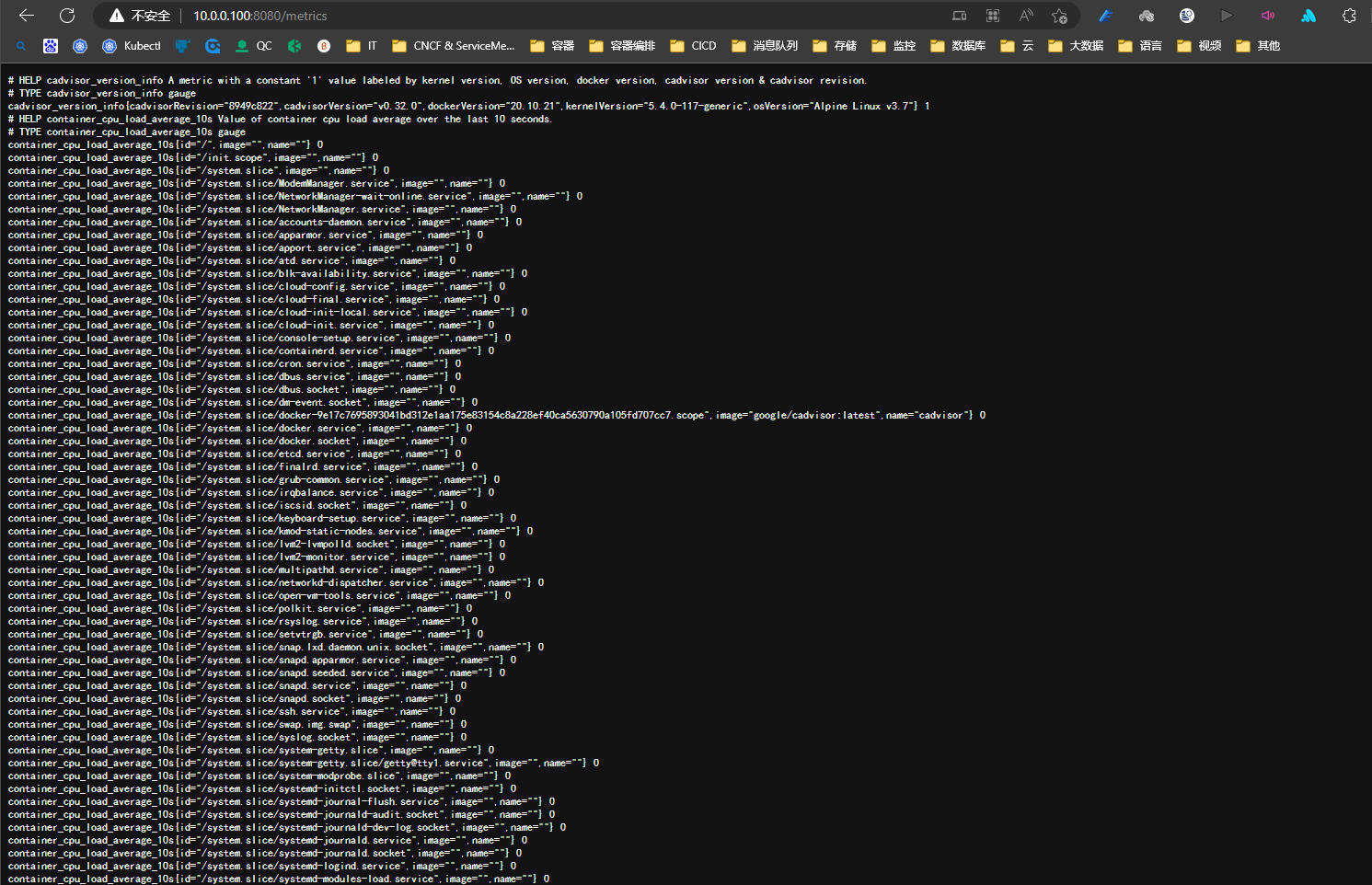Viewport: 1372px width, 885px height.
Task: Expand the 监控 bookmarks folder
Action: tap(894, 45)
